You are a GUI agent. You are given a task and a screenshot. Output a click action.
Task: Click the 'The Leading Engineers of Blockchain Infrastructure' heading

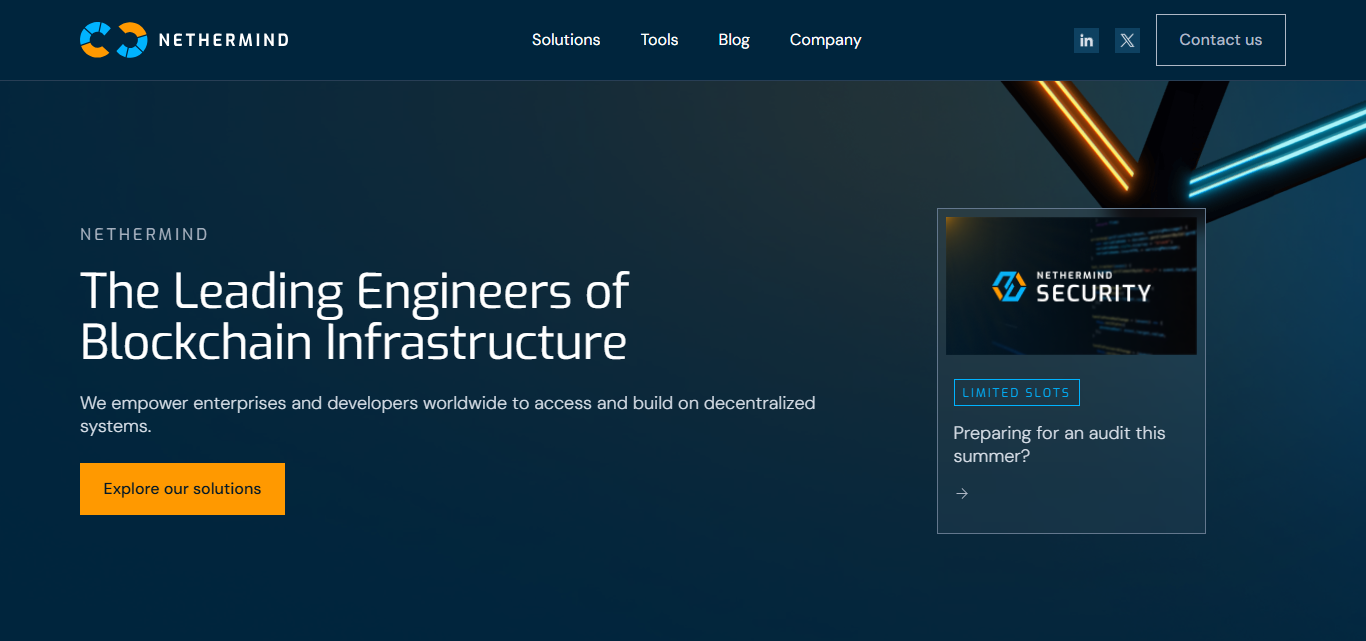point(354,316)
